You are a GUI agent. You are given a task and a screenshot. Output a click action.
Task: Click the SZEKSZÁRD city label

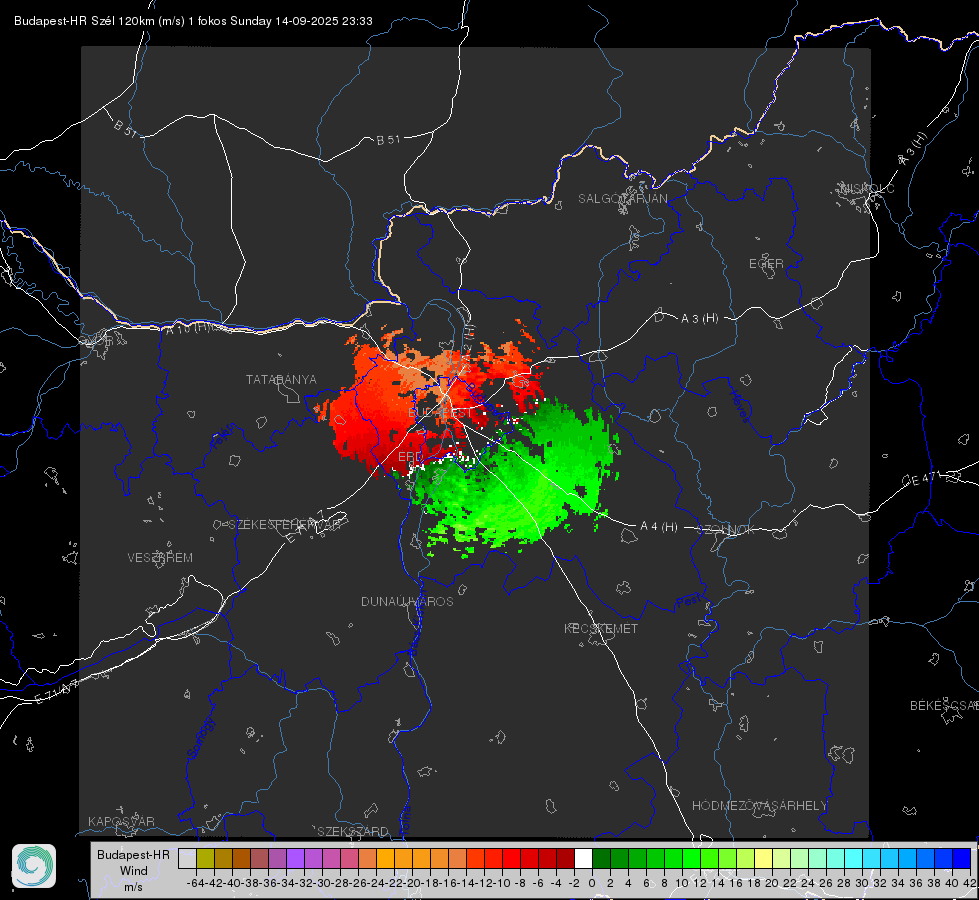pyautogui.click(x=353, y=831)
